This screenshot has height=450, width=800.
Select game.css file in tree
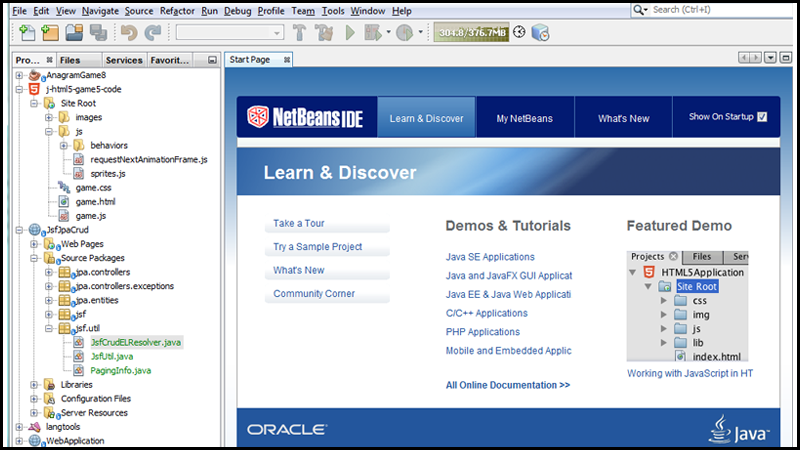click(93, 188)
